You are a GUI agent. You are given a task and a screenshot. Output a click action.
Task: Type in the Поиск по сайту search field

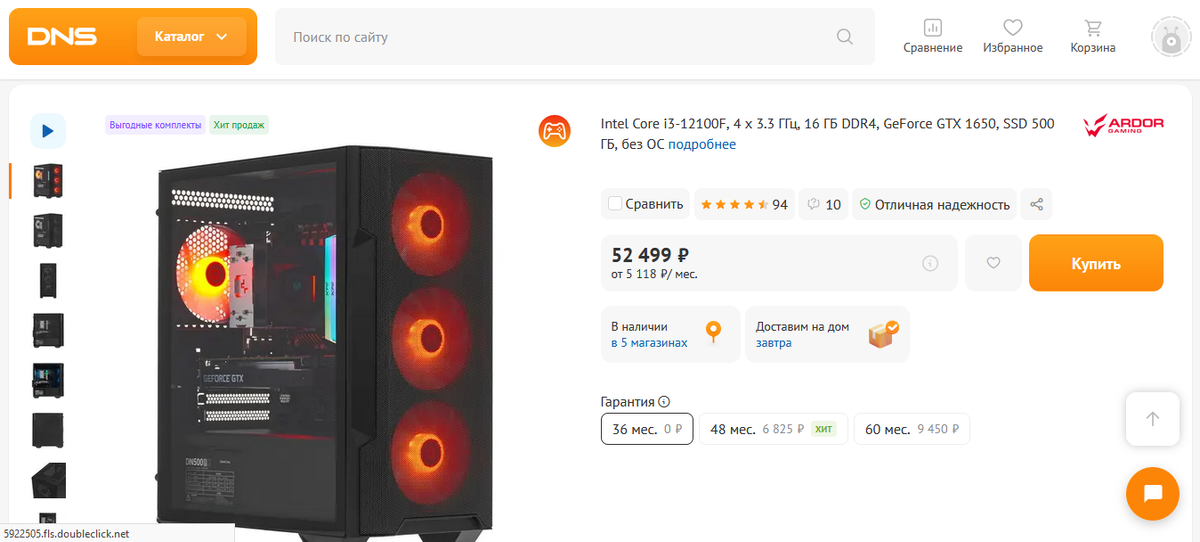(x=560, y=37)
